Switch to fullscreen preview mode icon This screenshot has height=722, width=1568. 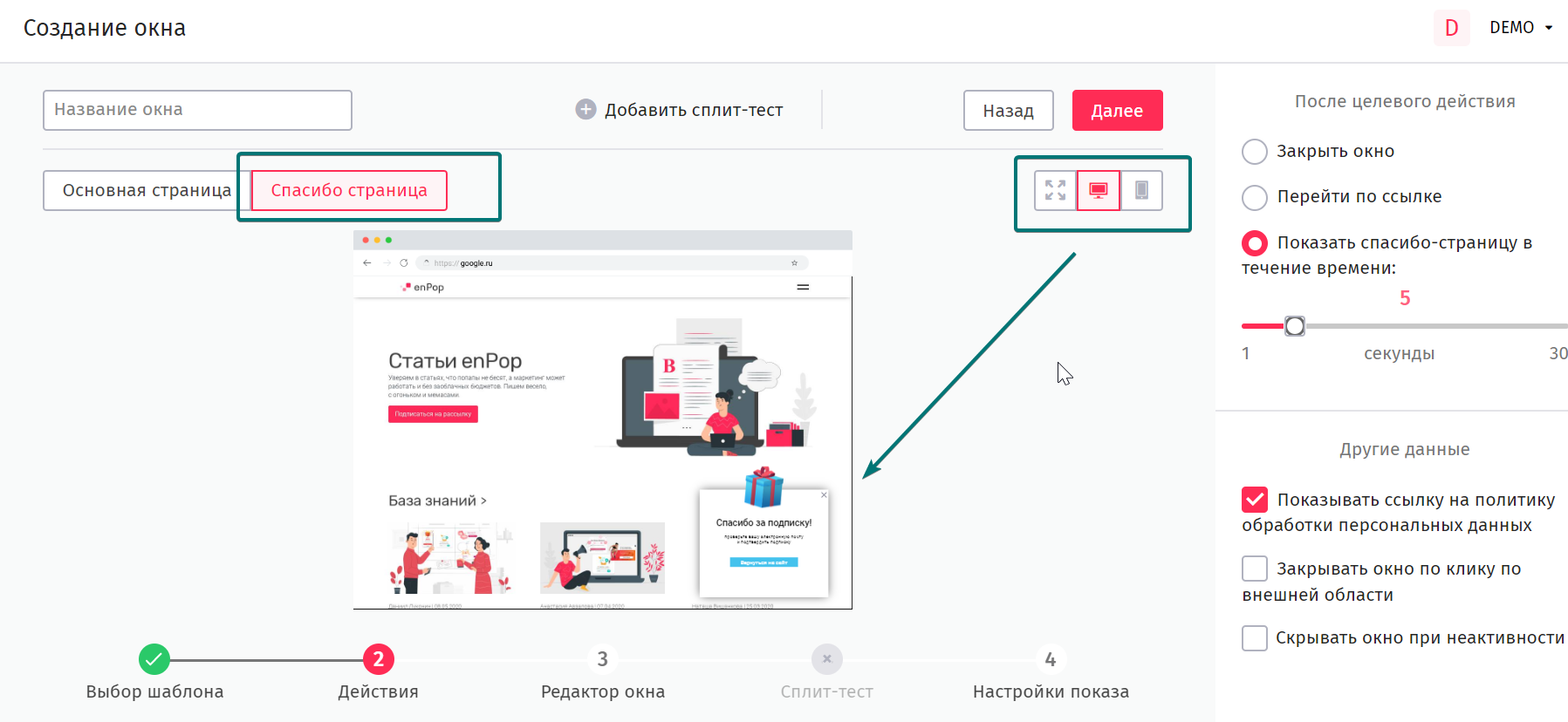click(1055, 190)
